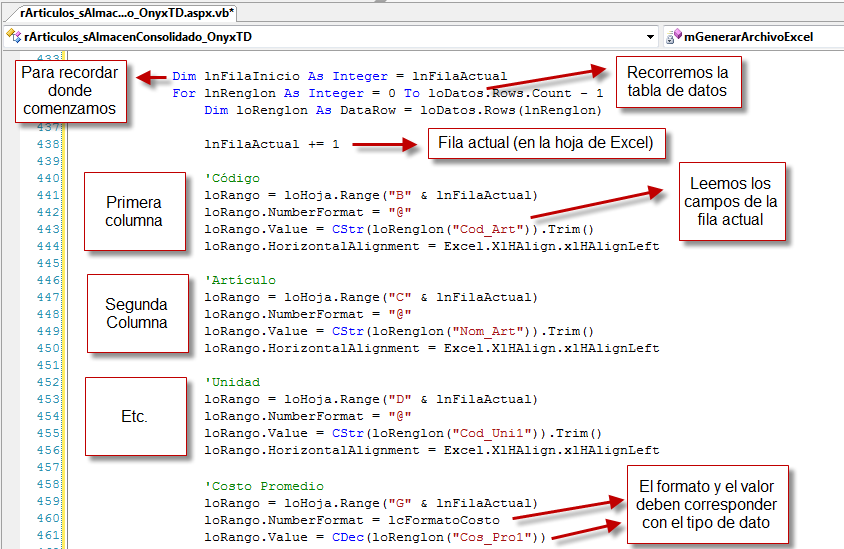This screenshot has height=549, width=844.
Task: Click the 'Artículo comment line
Action: point(240,280)
